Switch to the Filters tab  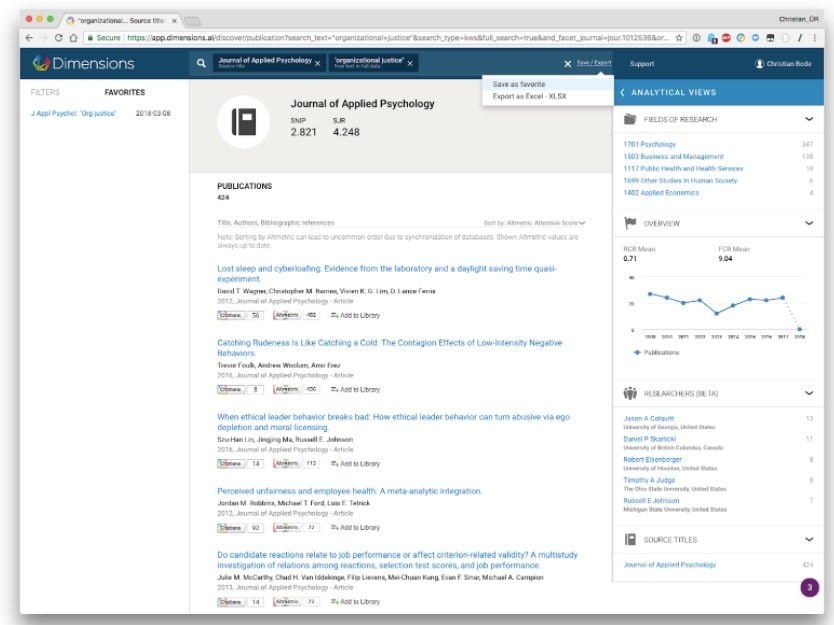point(45,92)
